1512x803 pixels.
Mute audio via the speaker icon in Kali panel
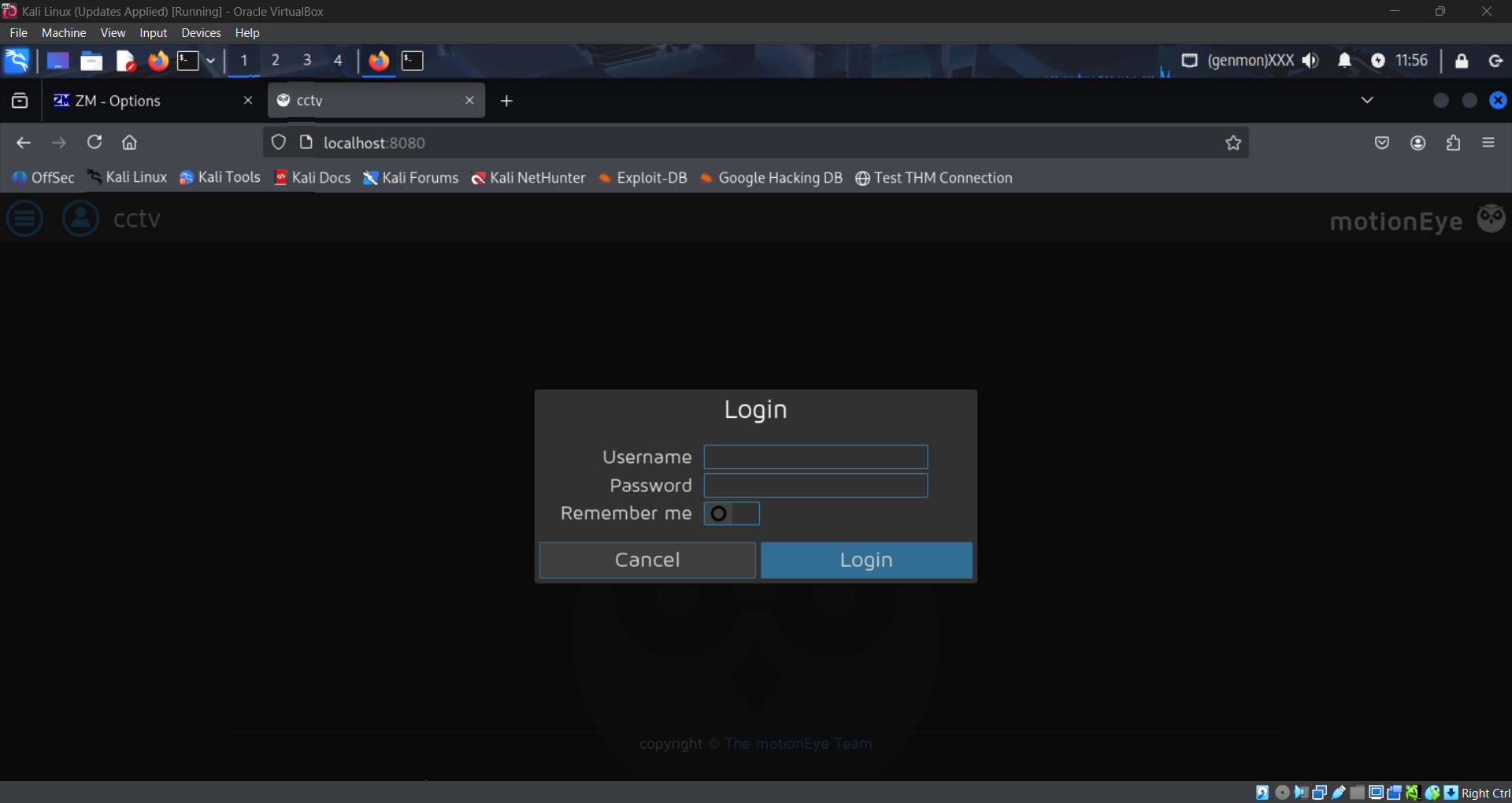tap(1311, 61)
